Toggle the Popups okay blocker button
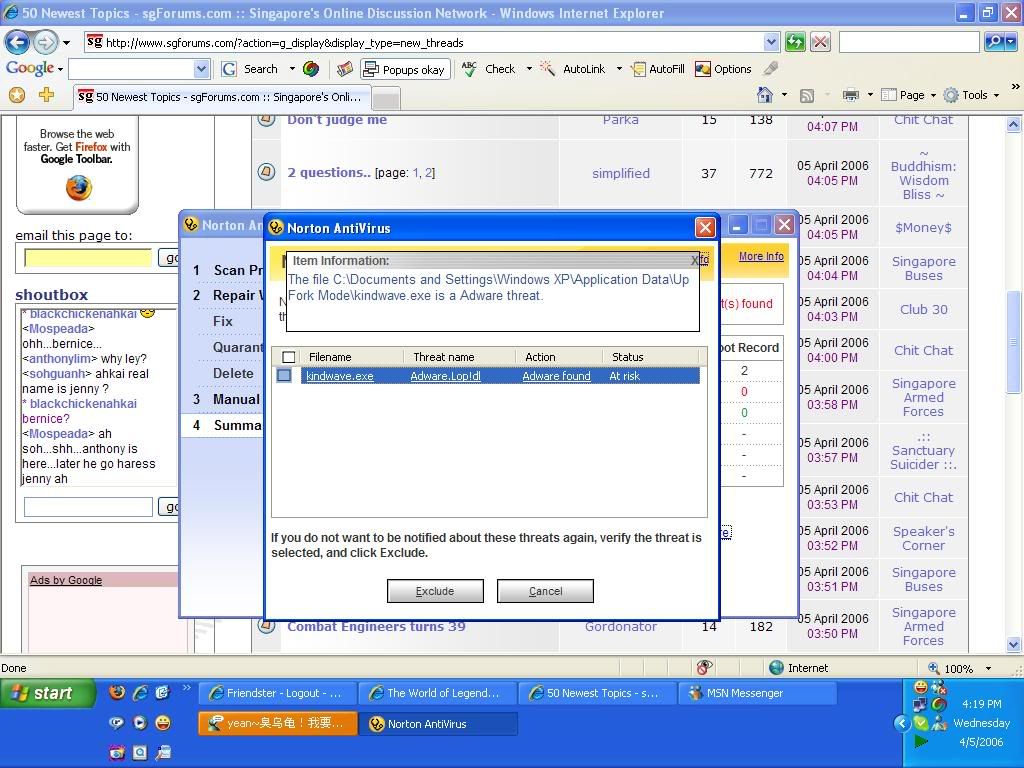Image resolution: width=1024 pixels, height=768 pixels. tap(404, 69)
